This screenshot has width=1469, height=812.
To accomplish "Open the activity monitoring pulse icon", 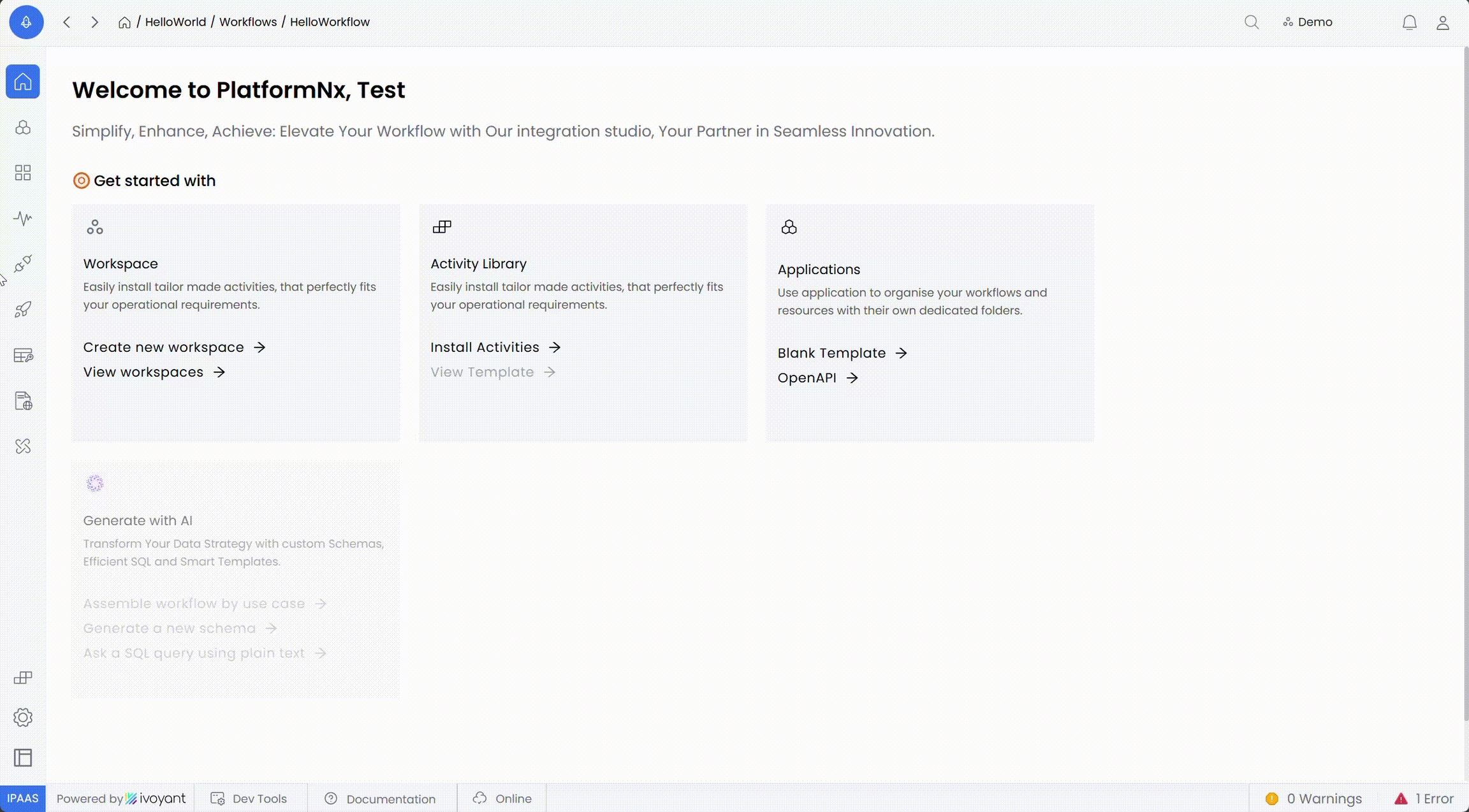I will (x=23, y=219).
